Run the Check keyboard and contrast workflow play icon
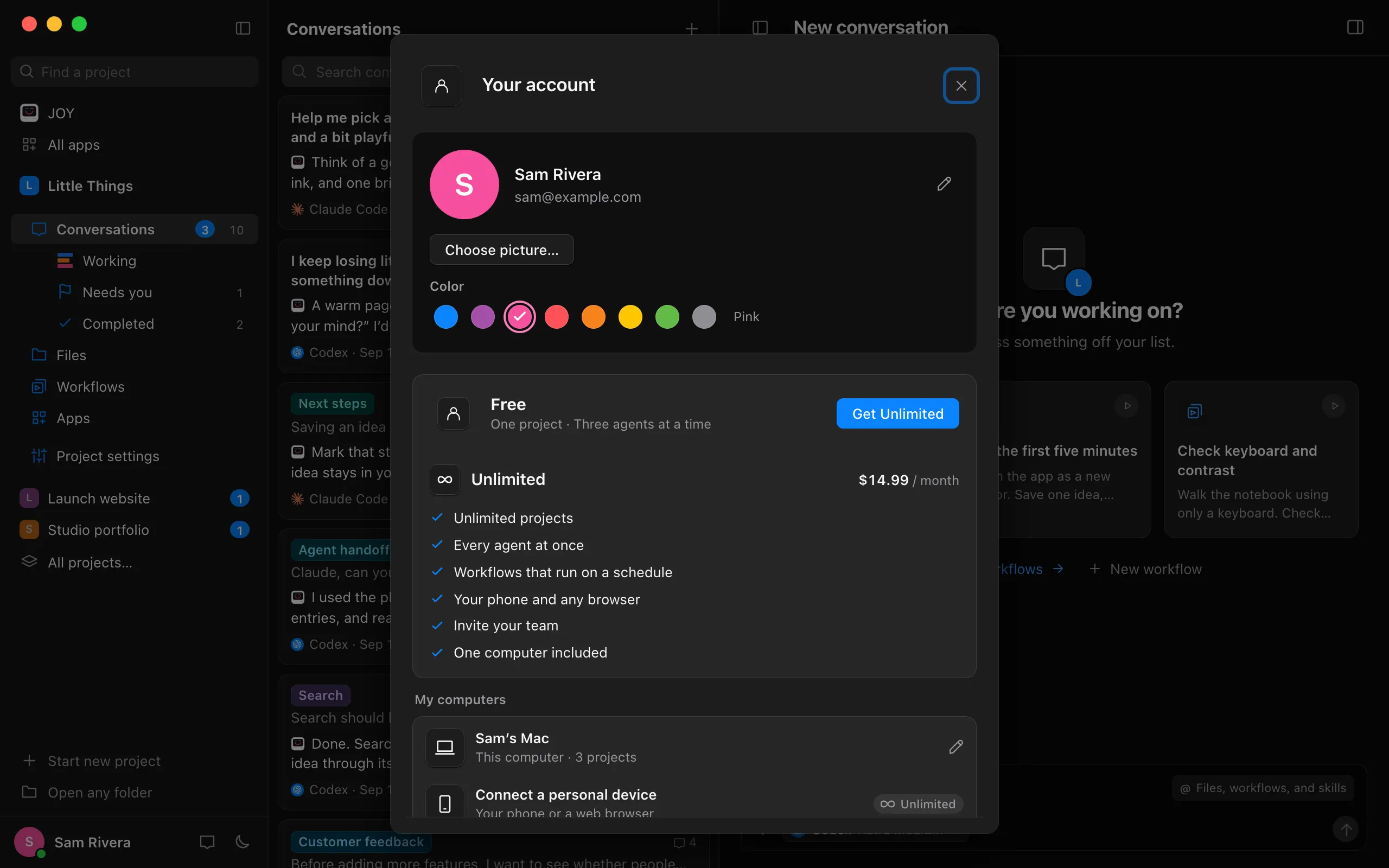1389x868 pixels. pyautogui.click(x=1335, y=406)
